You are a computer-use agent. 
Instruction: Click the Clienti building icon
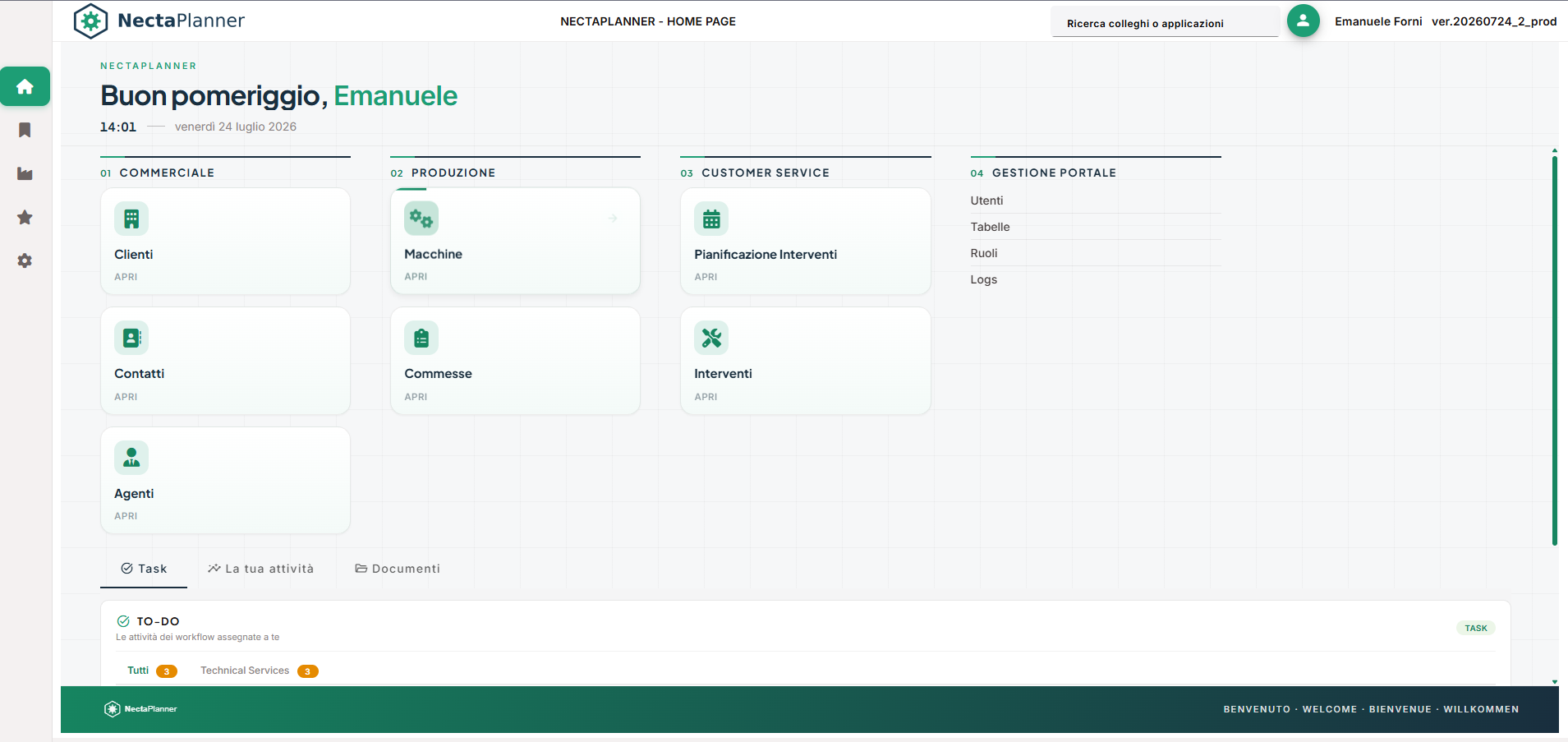click(131, 219)
